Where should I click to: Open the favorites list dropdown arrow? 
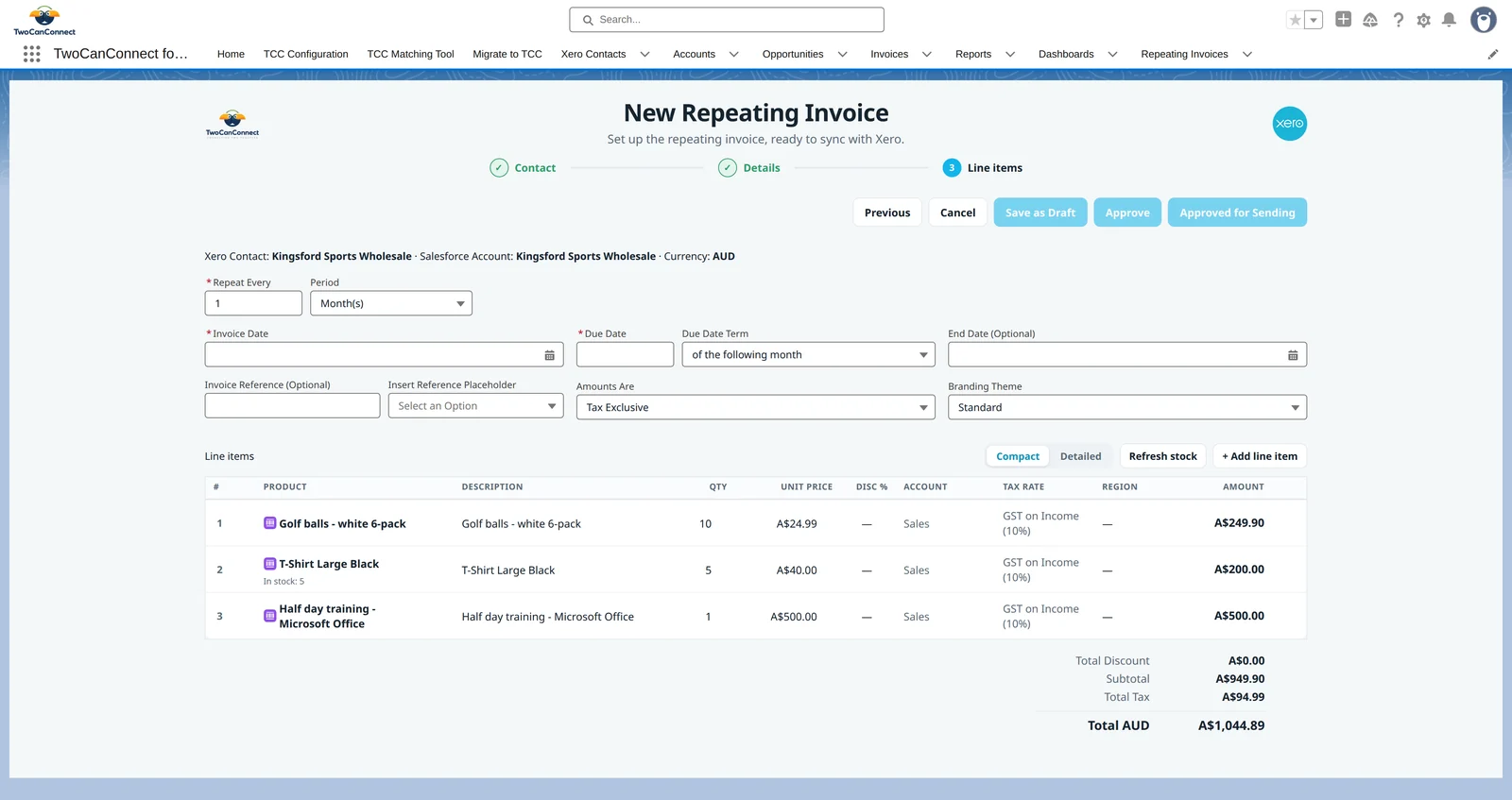(1314, 20)
